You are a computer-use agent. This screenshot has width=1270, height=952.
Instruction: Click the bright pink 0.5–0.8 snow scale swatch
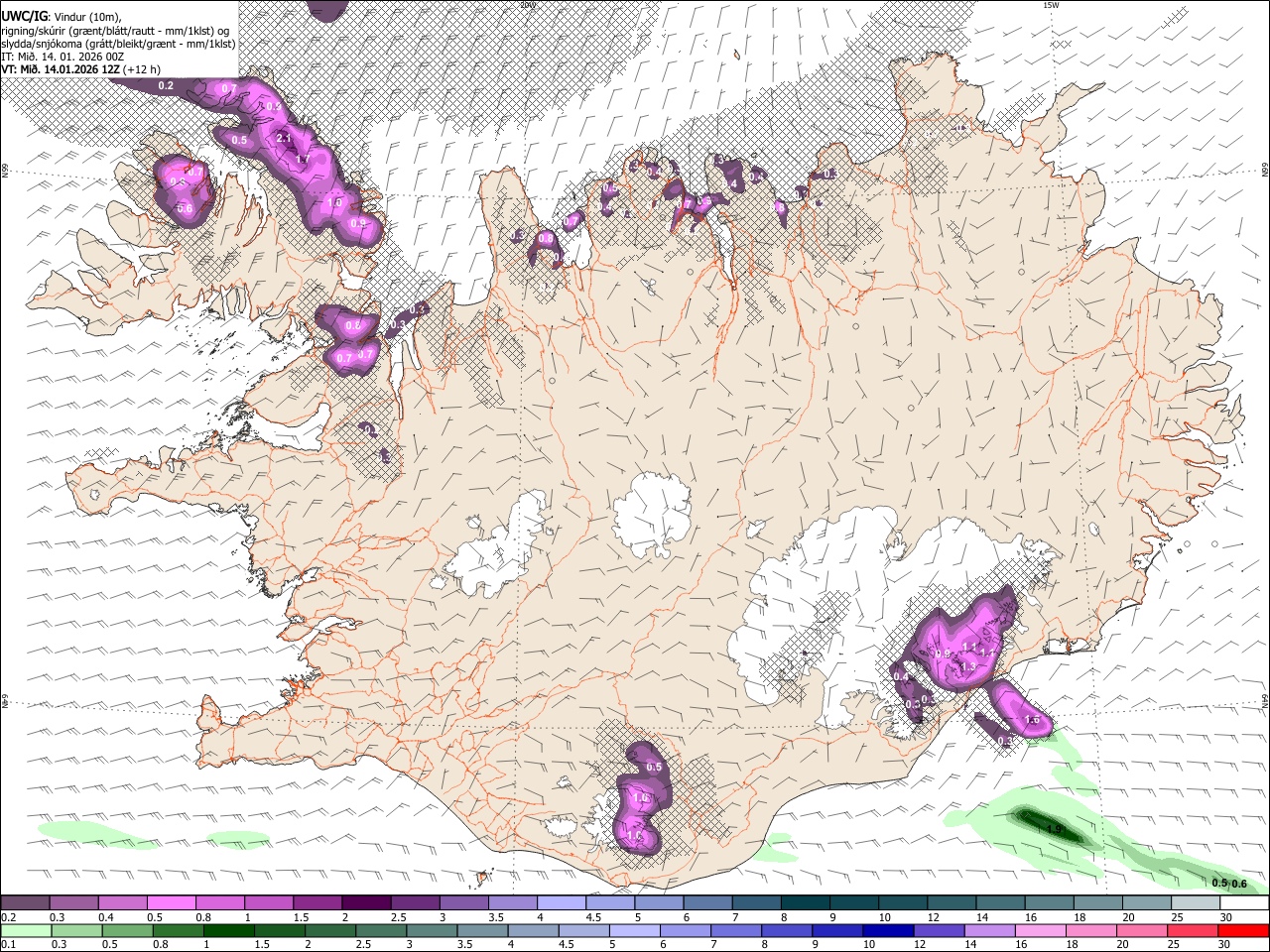(171, 902)
